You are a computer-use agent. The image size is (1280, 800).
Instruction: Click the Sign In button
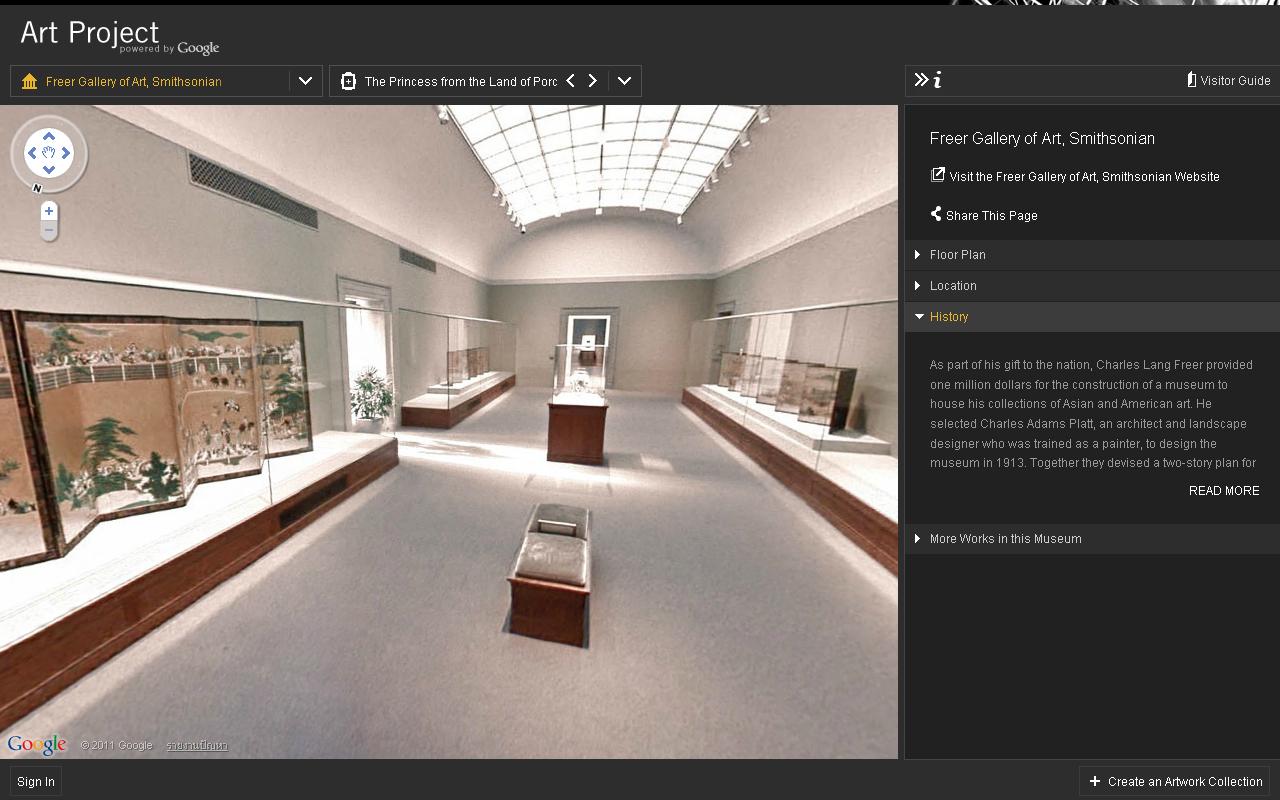coord(36,782)
